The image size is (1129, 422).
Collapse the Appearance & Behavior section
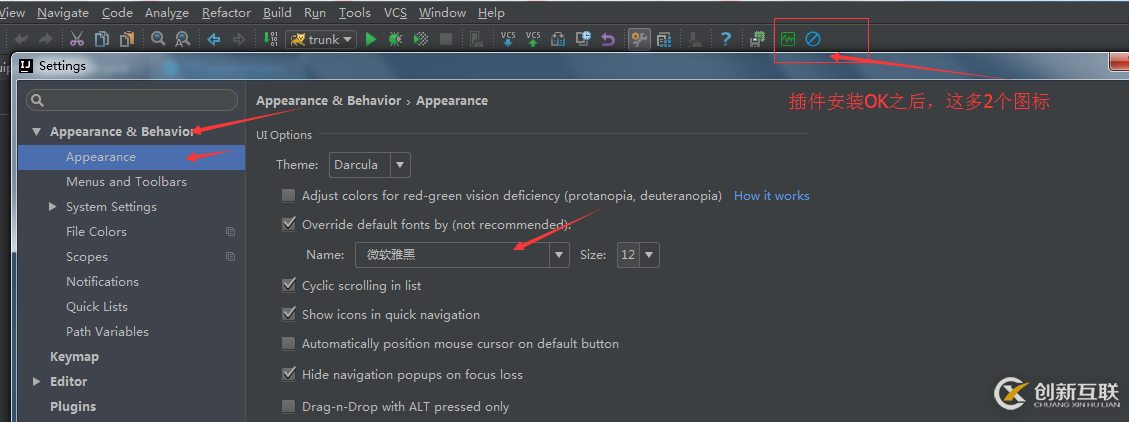coord(37,132)
